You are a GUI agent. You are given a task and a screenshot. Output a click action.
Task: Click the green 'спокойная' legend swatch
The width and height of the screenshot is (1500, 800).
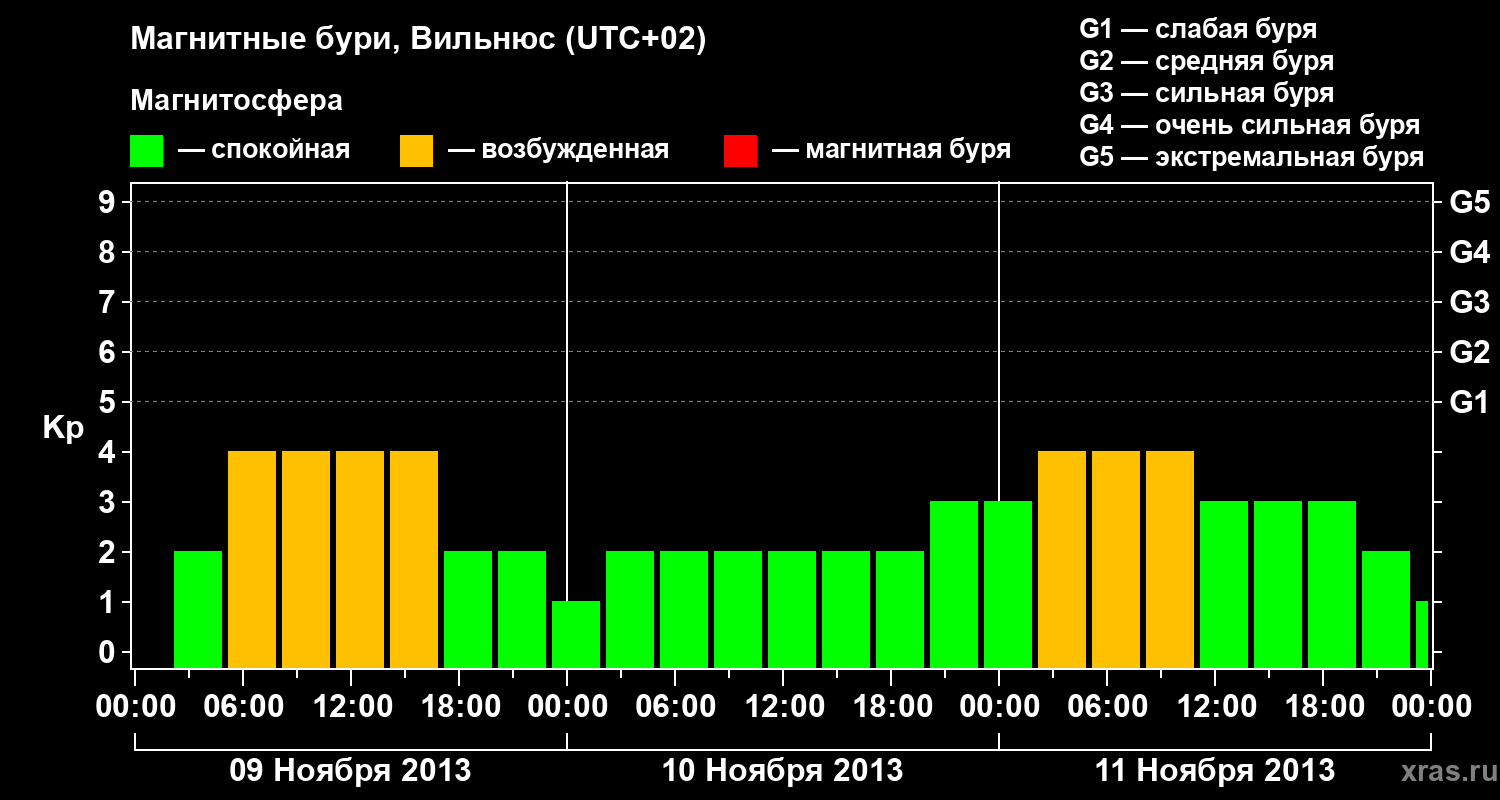click(x=146, y=151)
